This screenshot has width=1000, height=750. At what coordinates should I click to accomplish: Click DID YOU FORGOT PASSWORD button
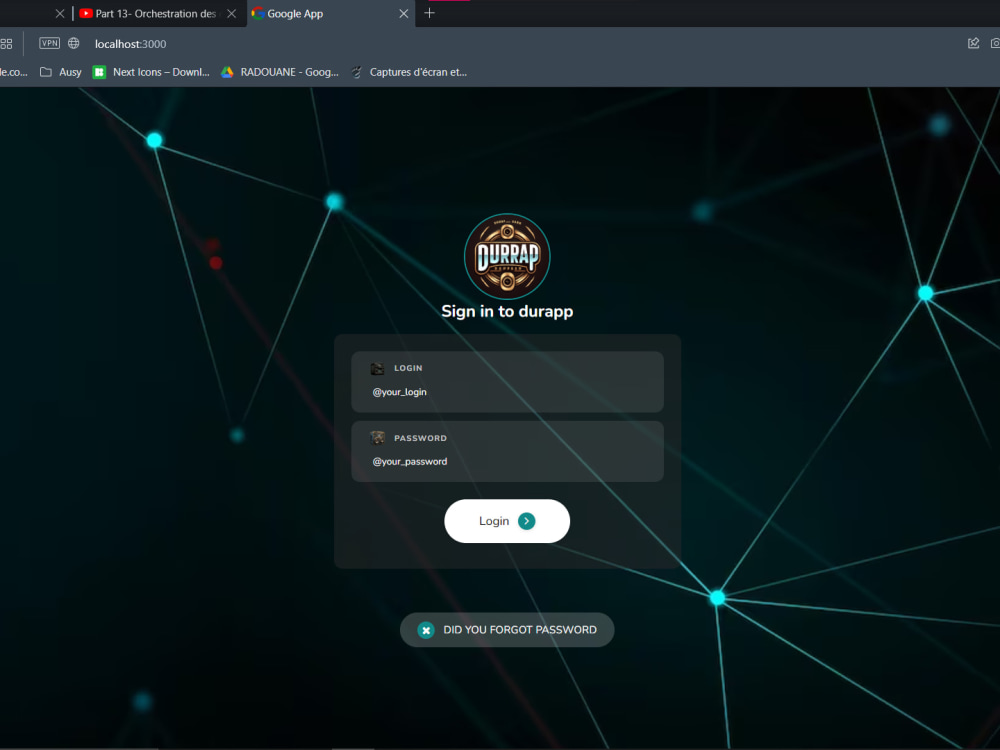507,629
